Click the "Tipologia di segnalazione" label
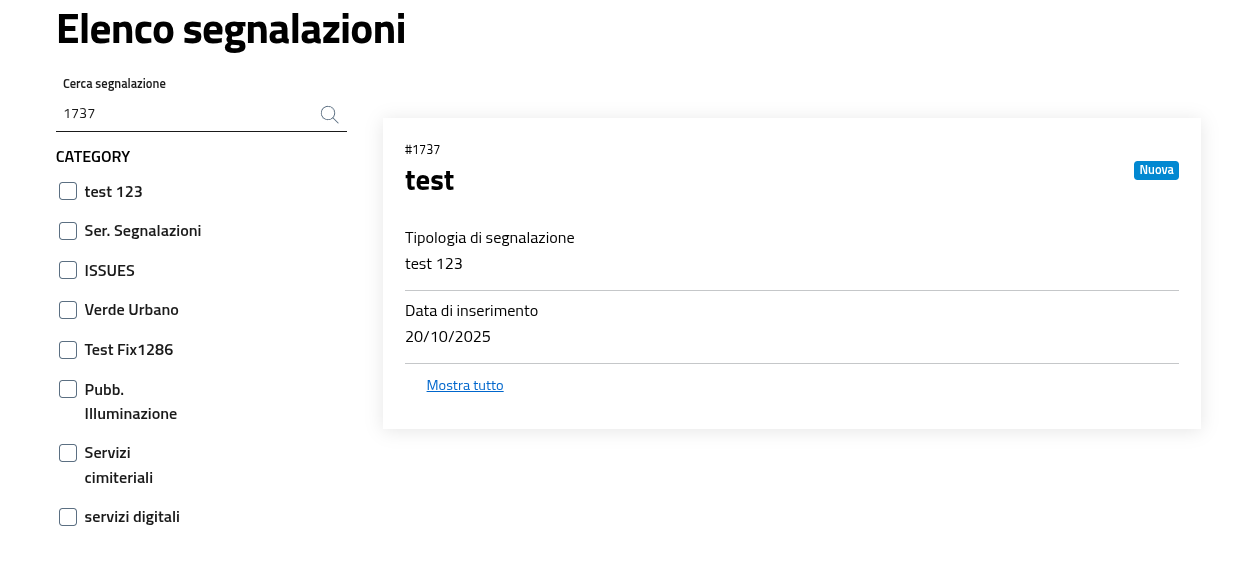1256x571 pixels. [489, 238]
